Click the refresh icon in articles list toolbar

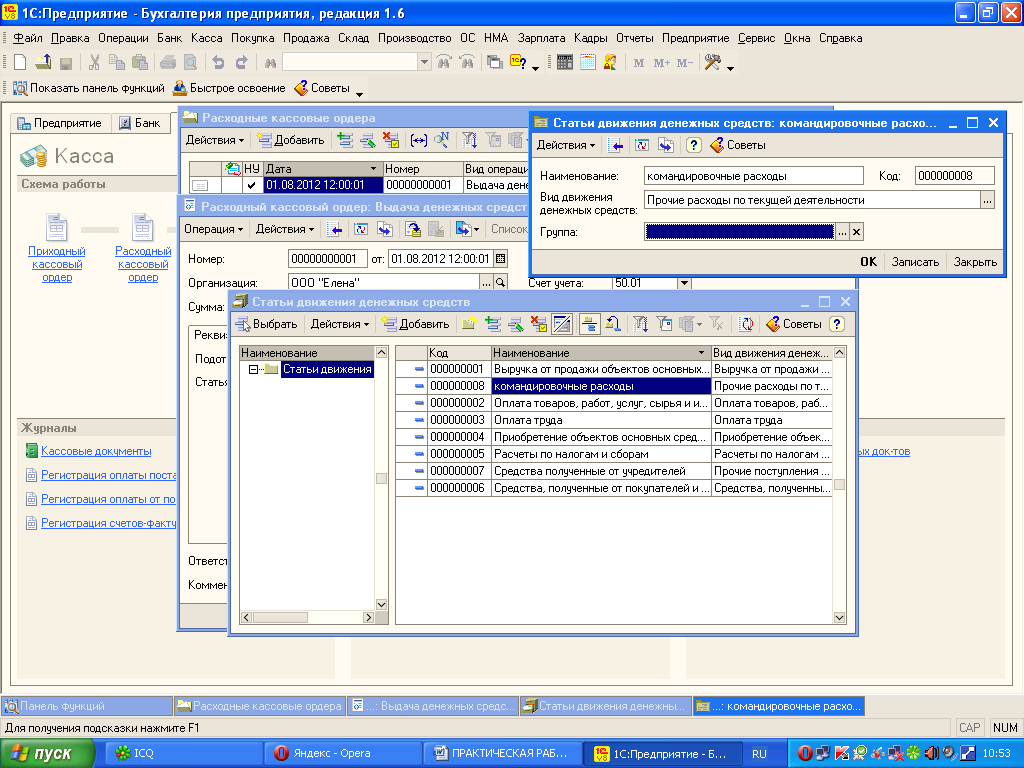point(746,324)
